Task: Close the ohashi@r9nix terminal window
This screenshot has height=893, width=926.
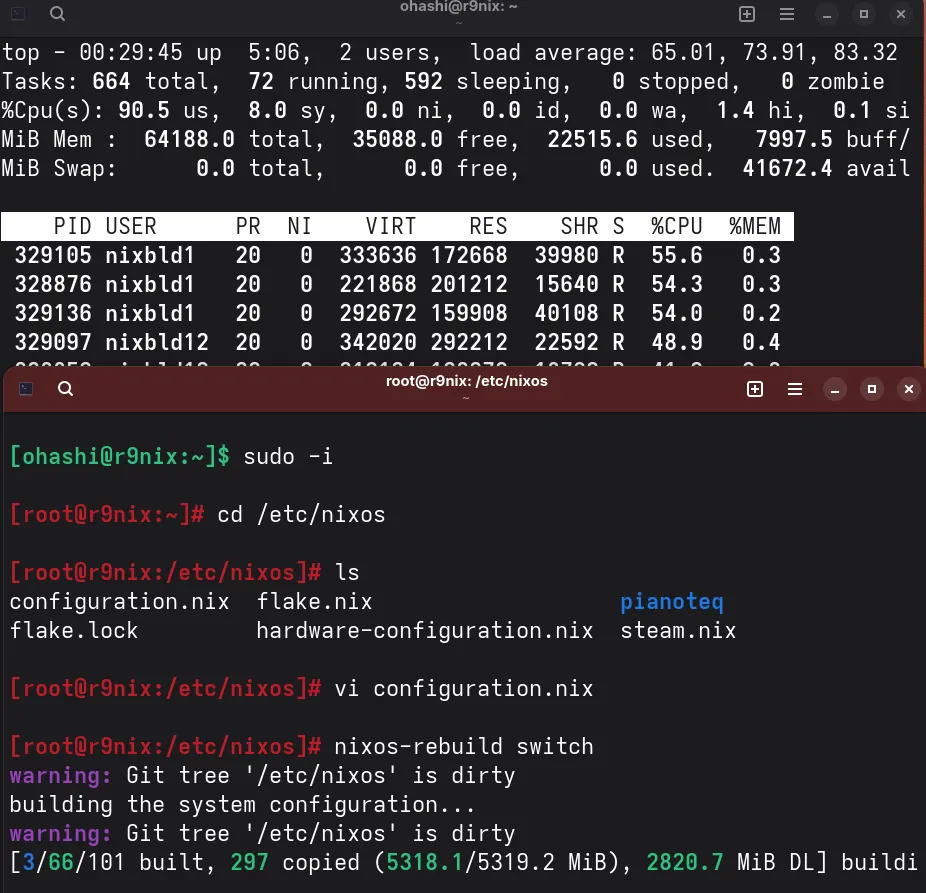Action: click(902, 14)
